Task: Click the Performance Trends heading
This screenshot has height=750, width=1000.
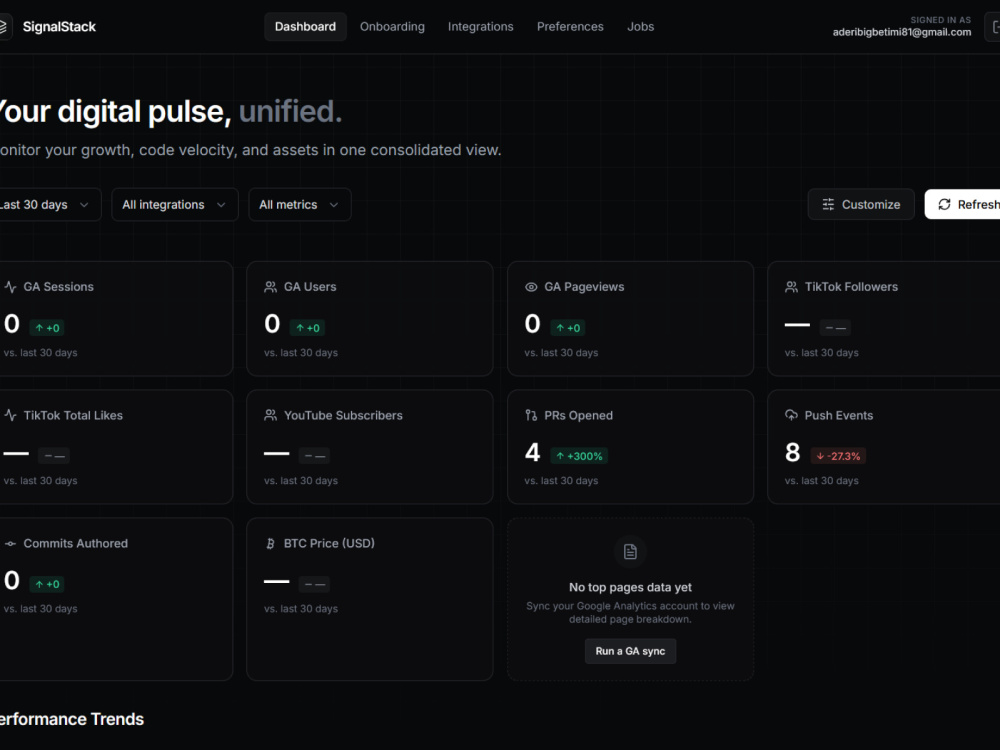Action: (x=71, y=719)
